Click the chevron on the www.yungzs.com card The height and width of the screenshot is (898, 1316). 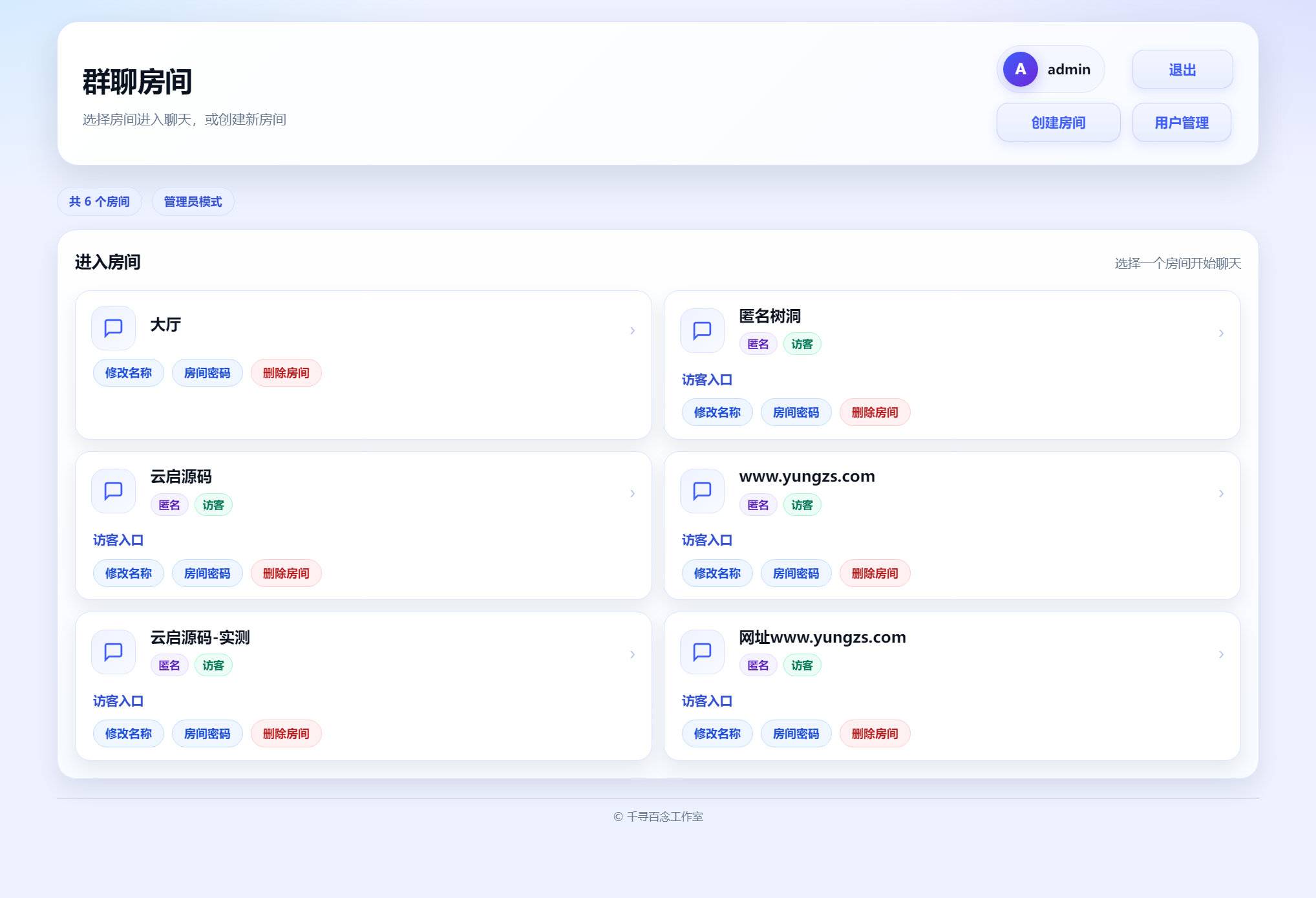pyautogui.click(x=1221, y=493)
